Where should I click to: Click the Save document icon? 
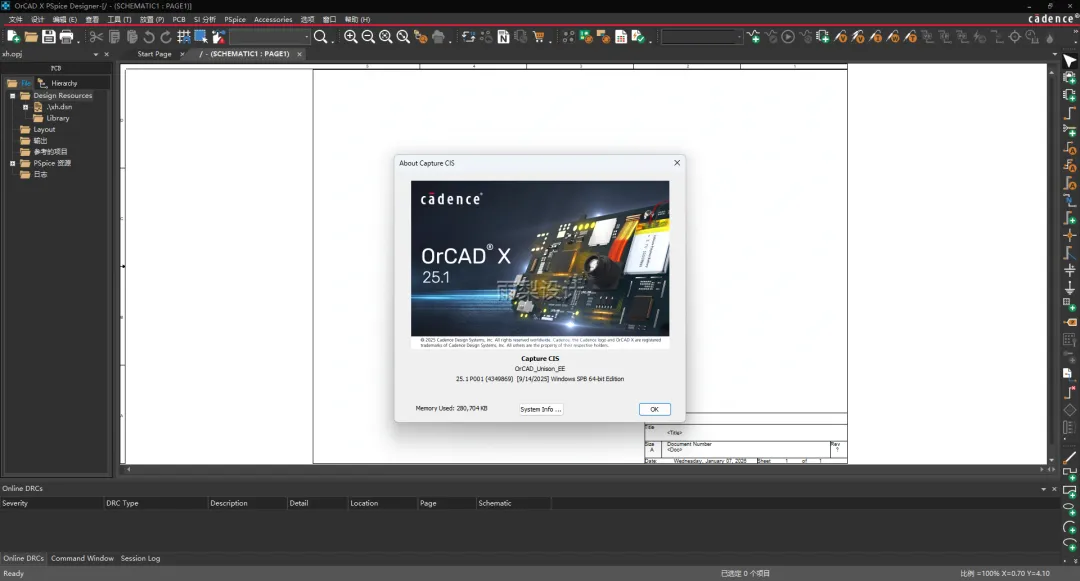[x=48, y=37]
